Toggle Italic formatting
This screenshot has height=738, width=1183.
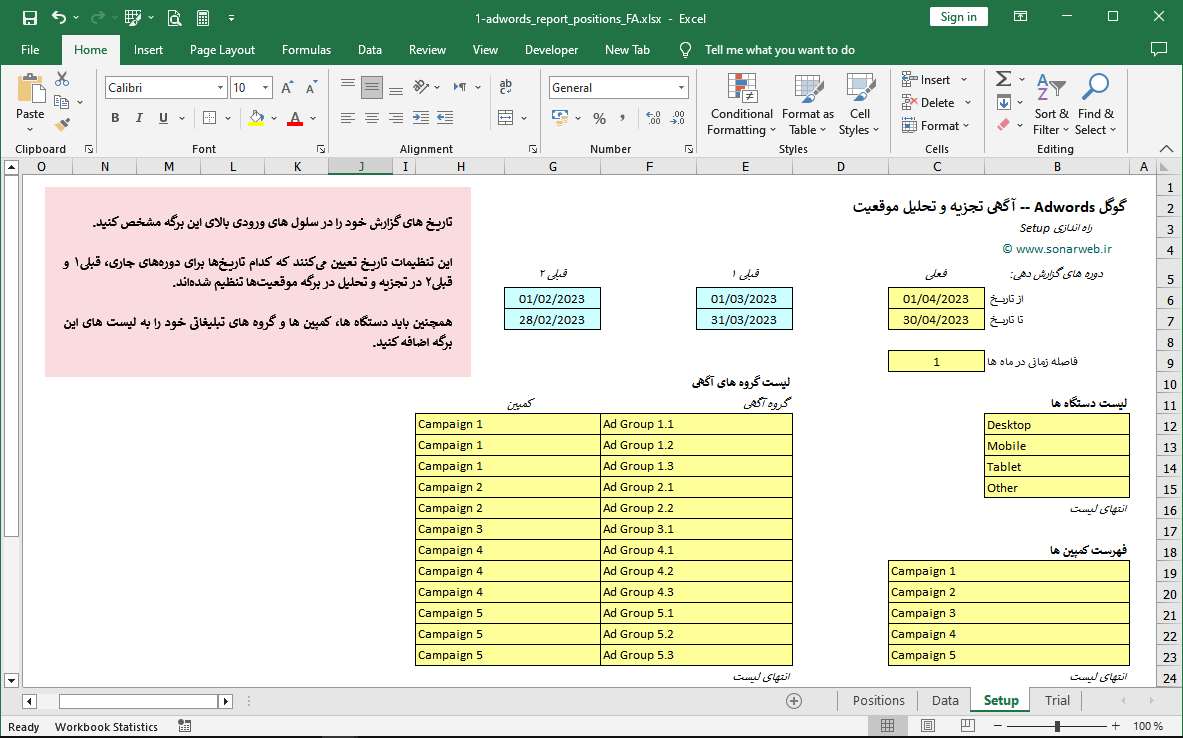point(139,118)
